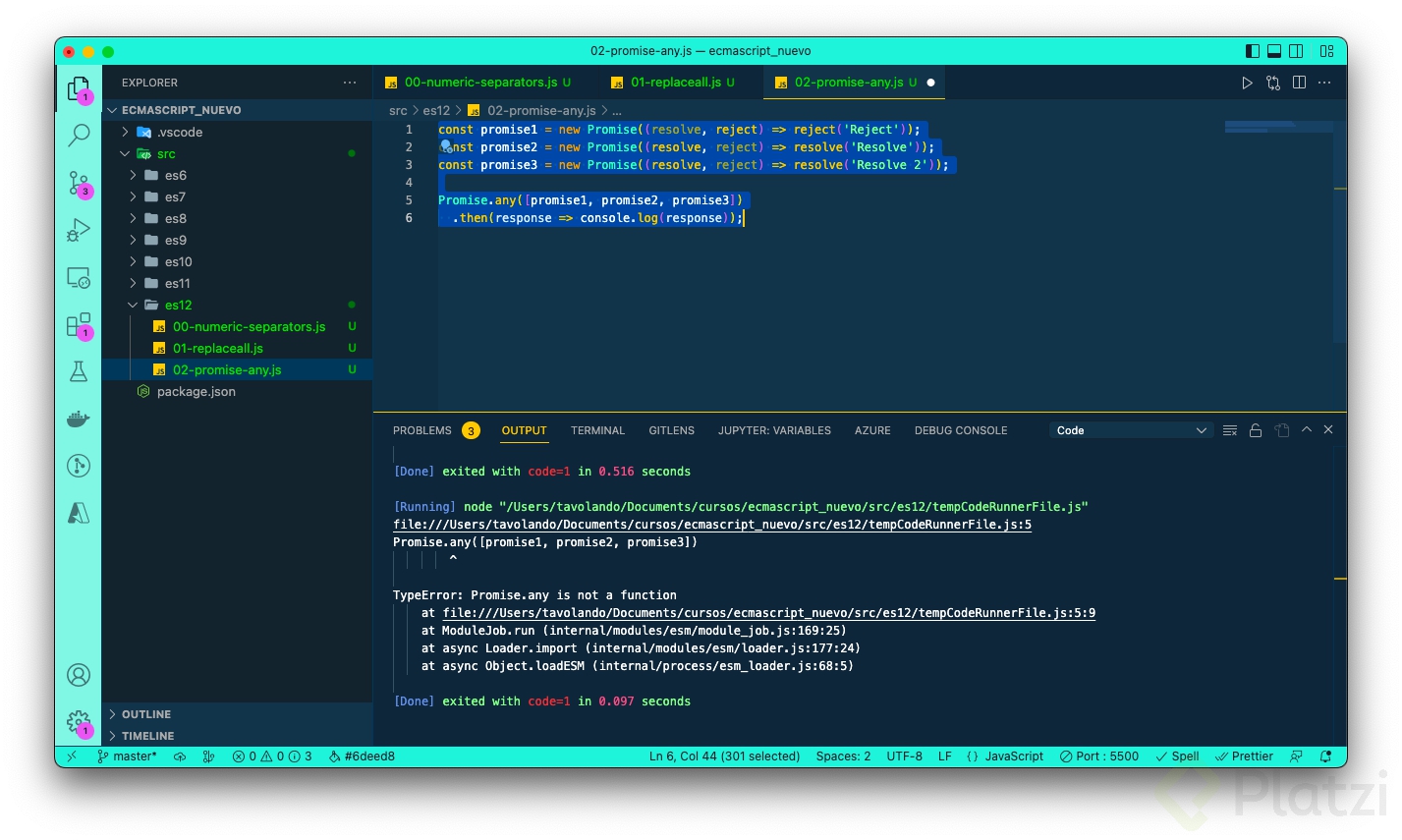This screenshot has height=840, width=1402.
Task: Open the Source Control view
Action: pyautogui.click(x=79, y=183)
